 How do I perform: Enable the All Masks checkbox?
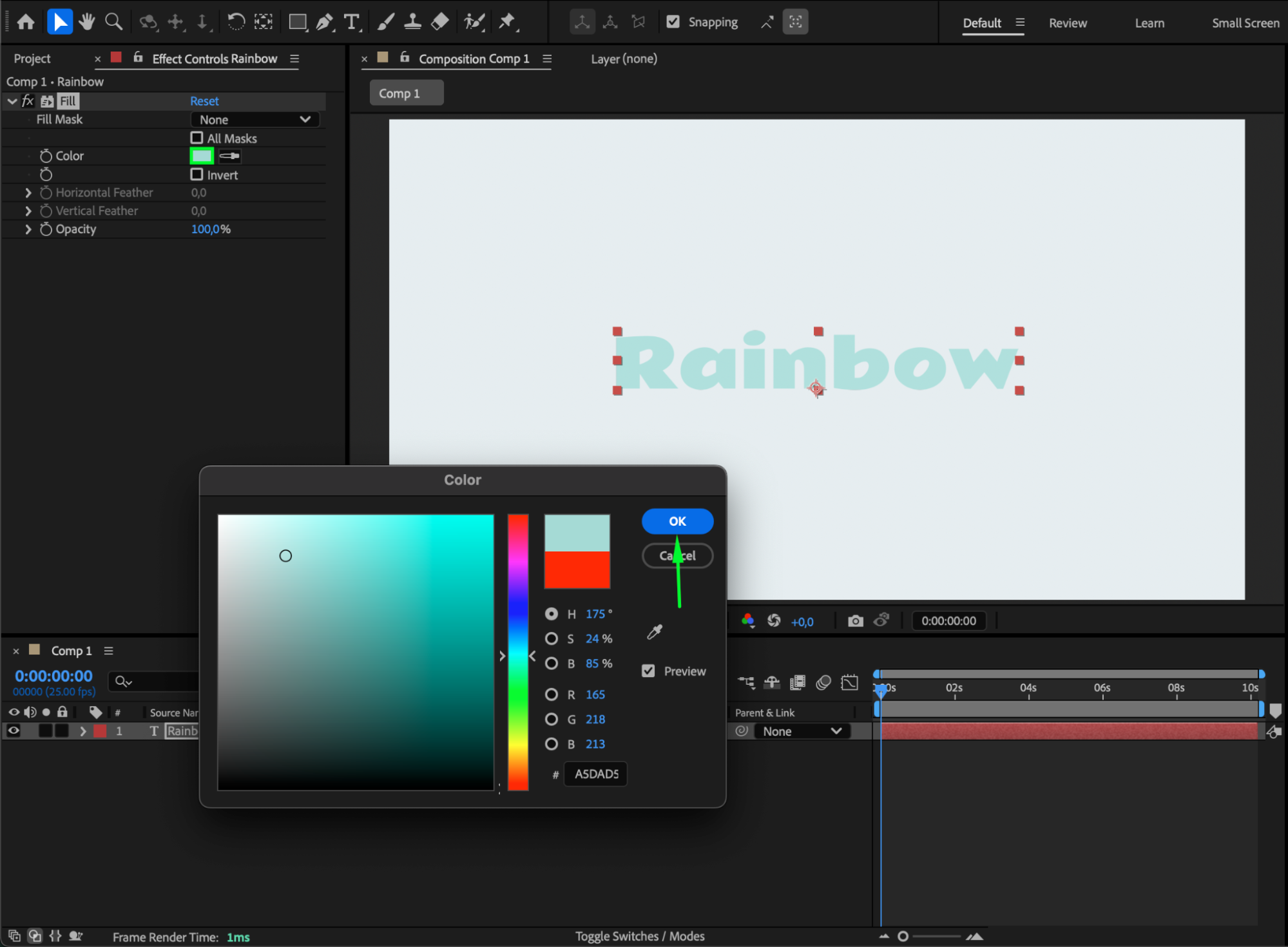197,138
